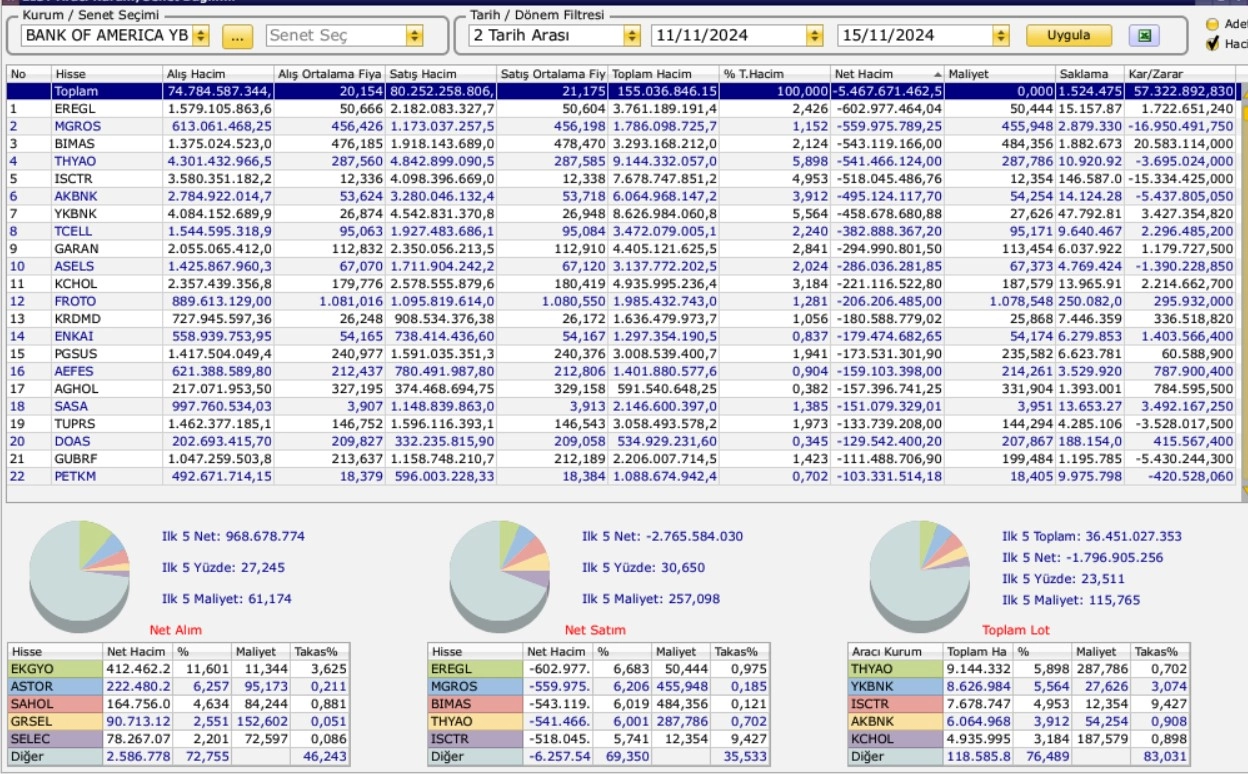Viewport: 1248px width, 774px height.
Task: Click the Takas% header in Net Satım table
Action: [x=741, y=651]
